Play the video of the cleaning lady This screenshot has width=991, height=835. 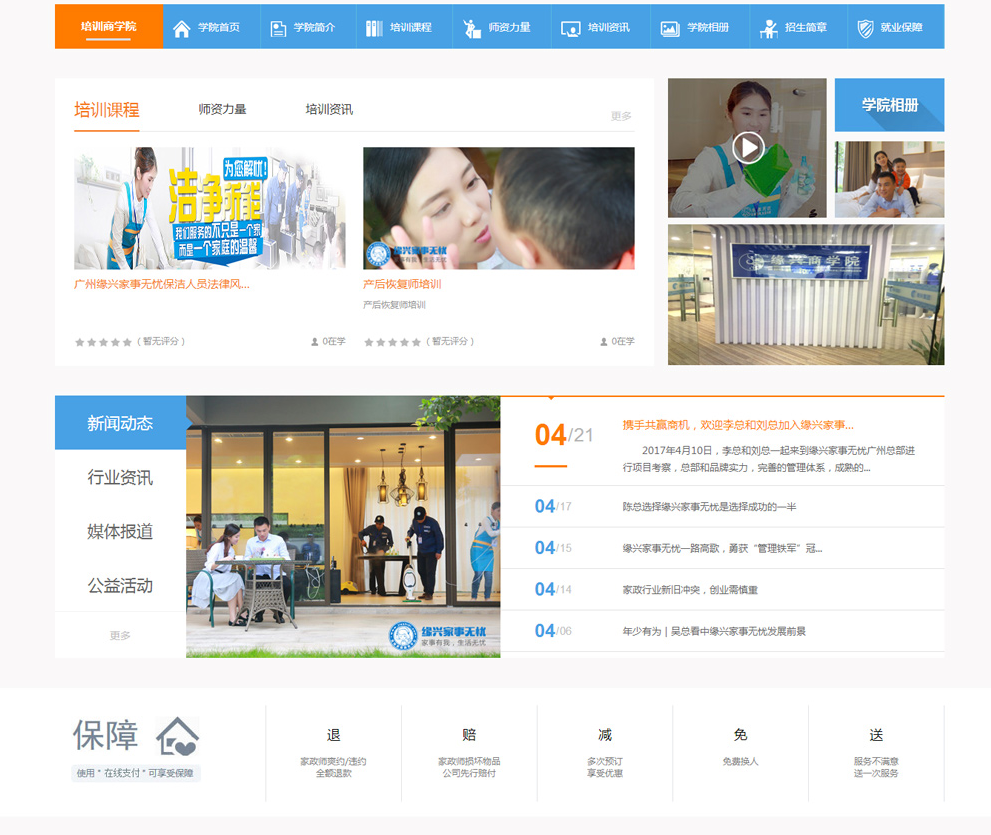[747, 148]
